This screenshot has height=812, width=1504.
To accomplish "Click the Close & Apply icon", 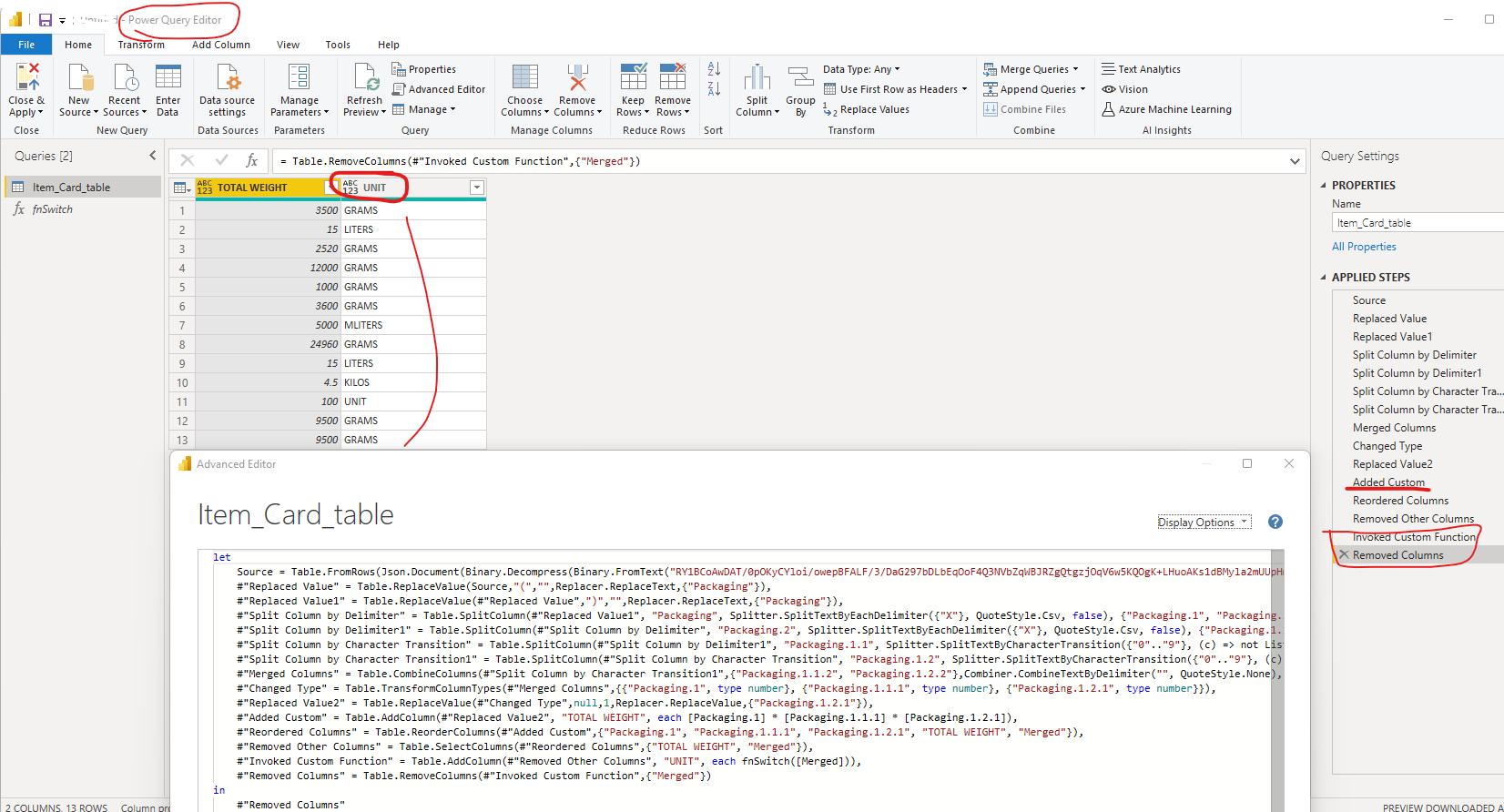I will (27, 78).
